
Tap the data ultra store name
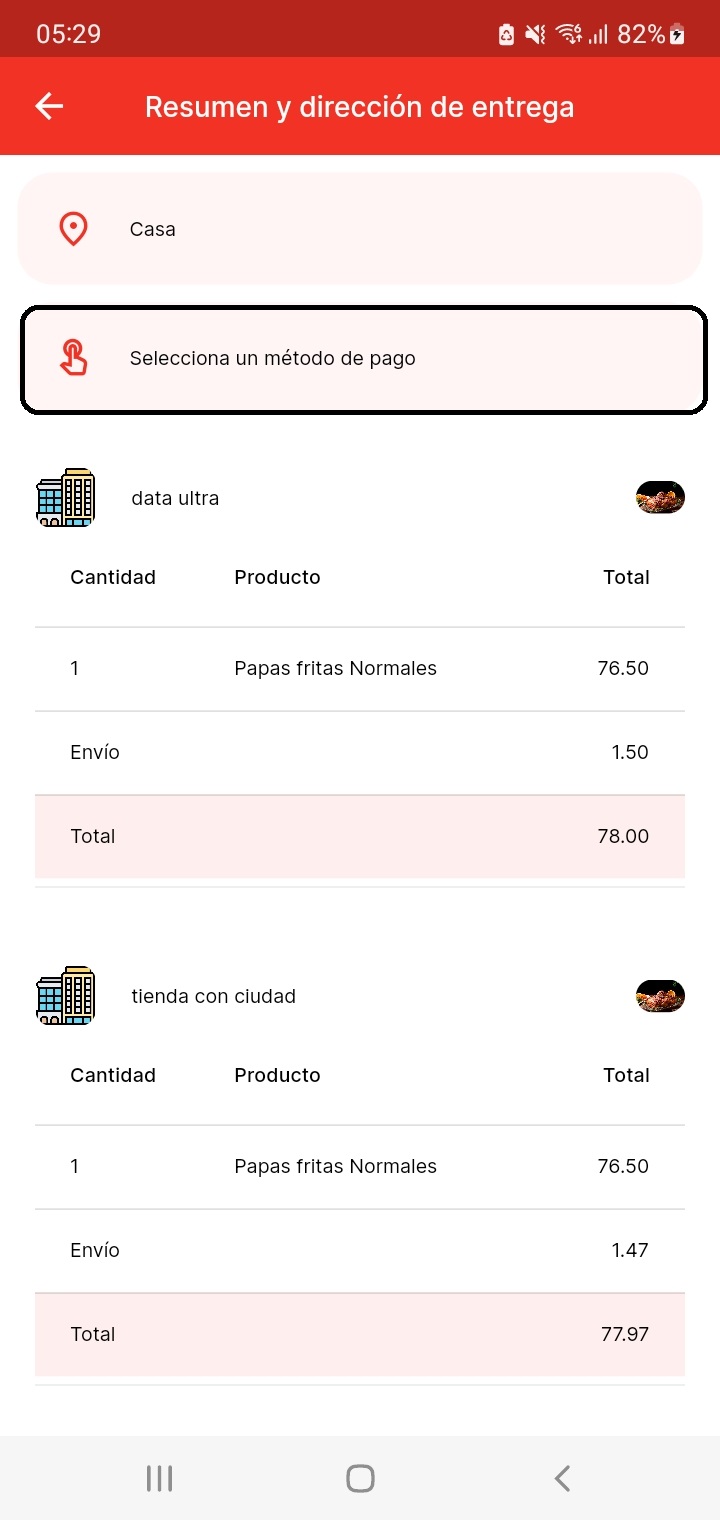175,498
